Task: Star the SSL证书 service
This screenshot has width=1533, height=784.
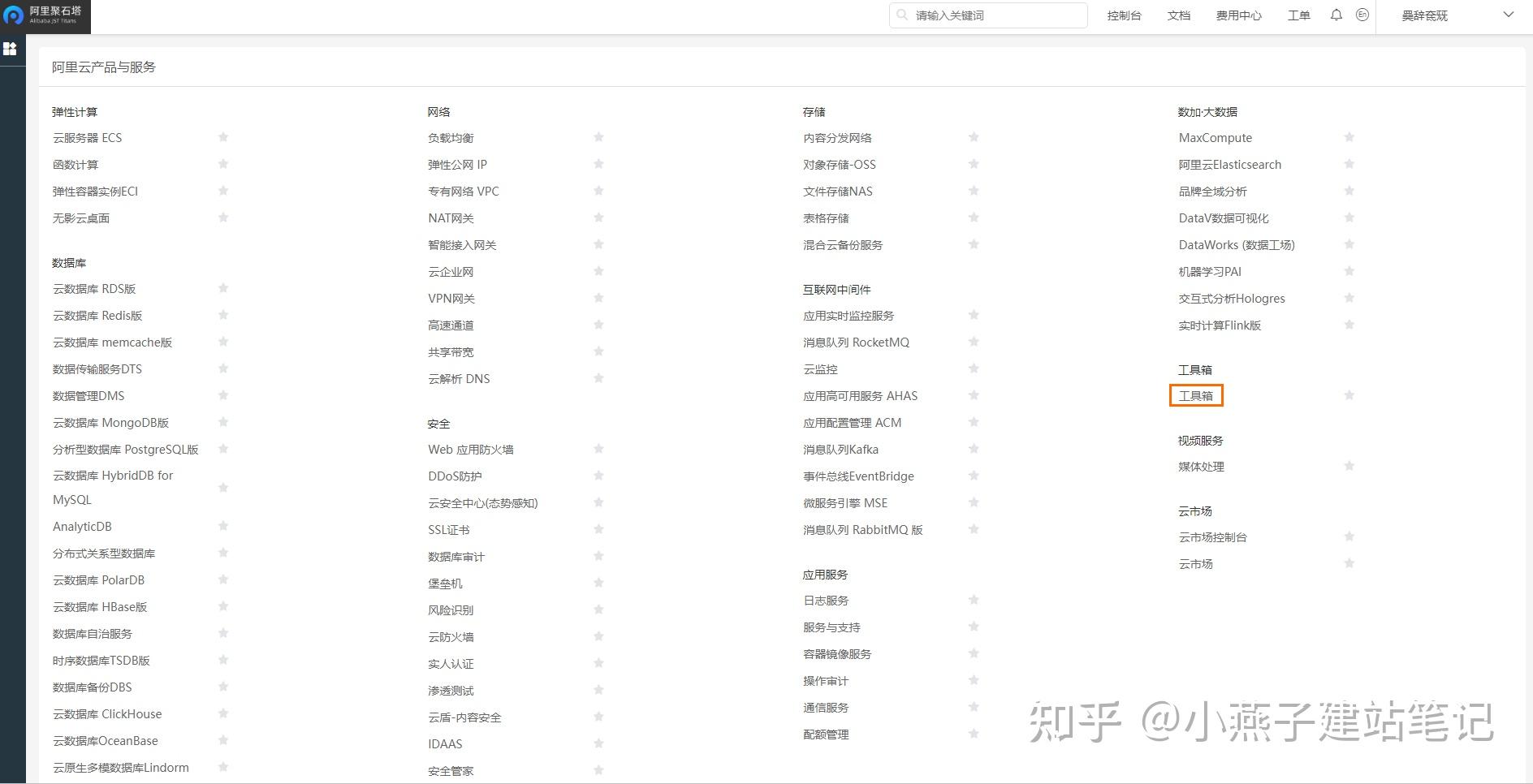Action: (598, 529)
